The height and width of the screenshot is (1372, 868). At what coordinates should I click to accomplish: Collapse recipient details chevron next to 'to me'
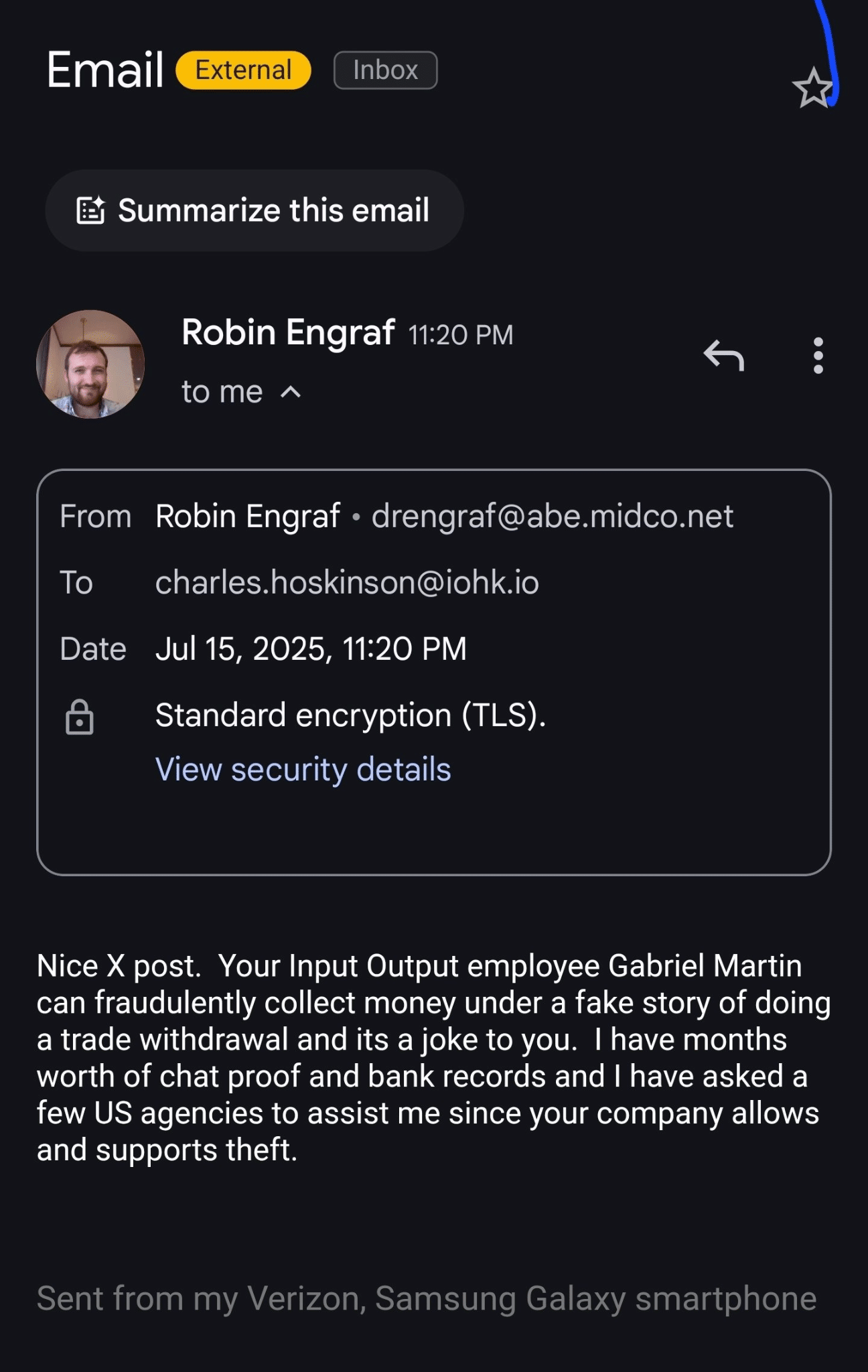point(291,392)
